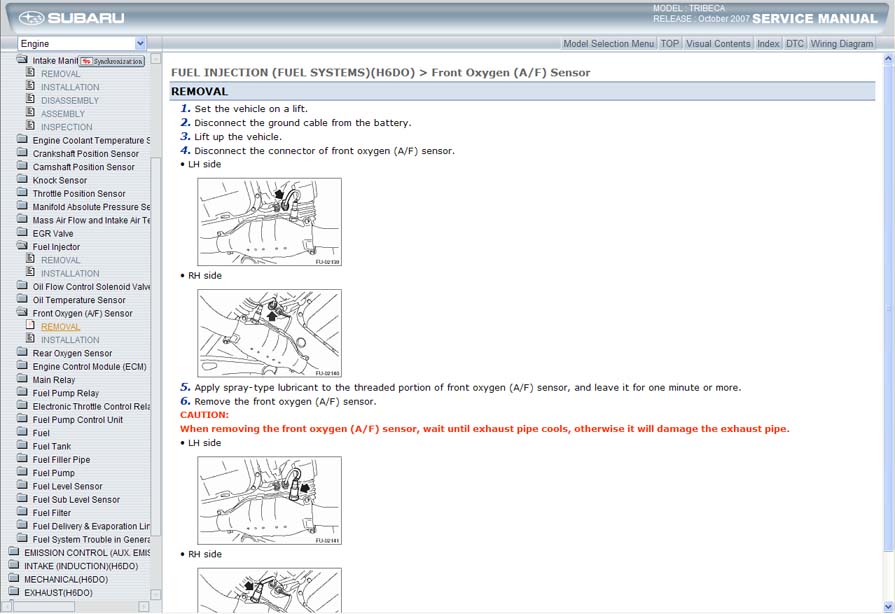Click the content pane scroll-down arrow
Viewport: 895px width, 614px height.
click(889, 606)
